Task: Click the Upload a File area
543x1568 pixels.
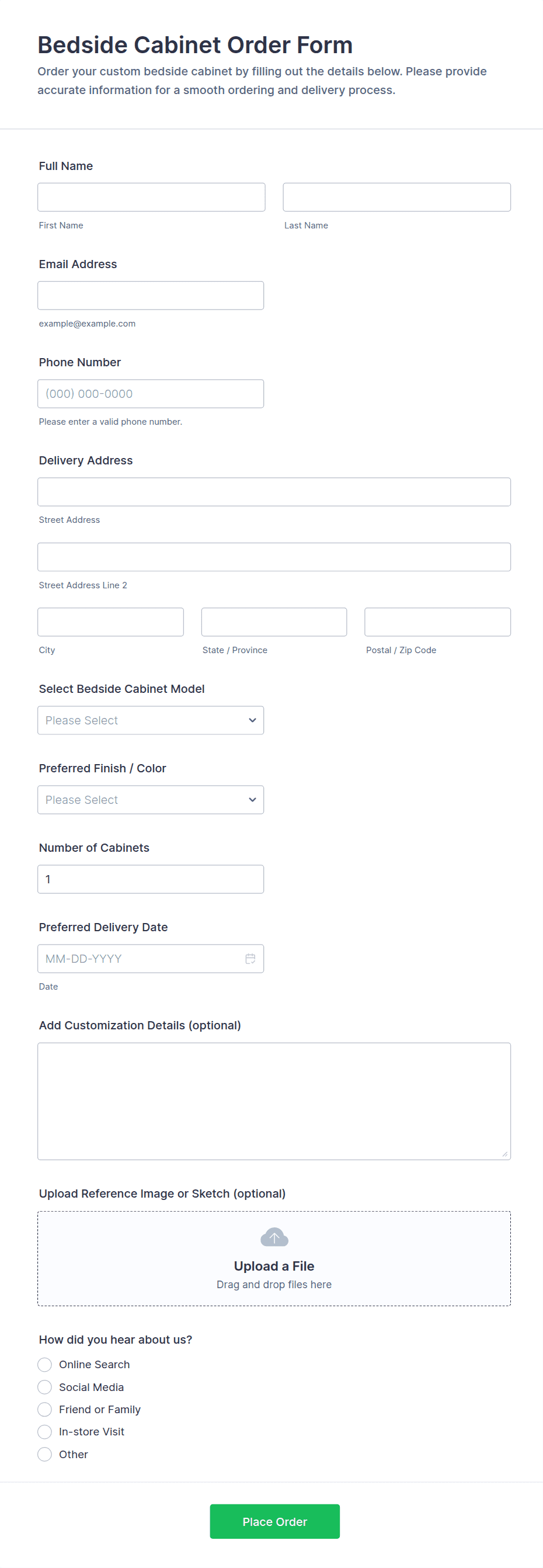Action: point(274,1266)
